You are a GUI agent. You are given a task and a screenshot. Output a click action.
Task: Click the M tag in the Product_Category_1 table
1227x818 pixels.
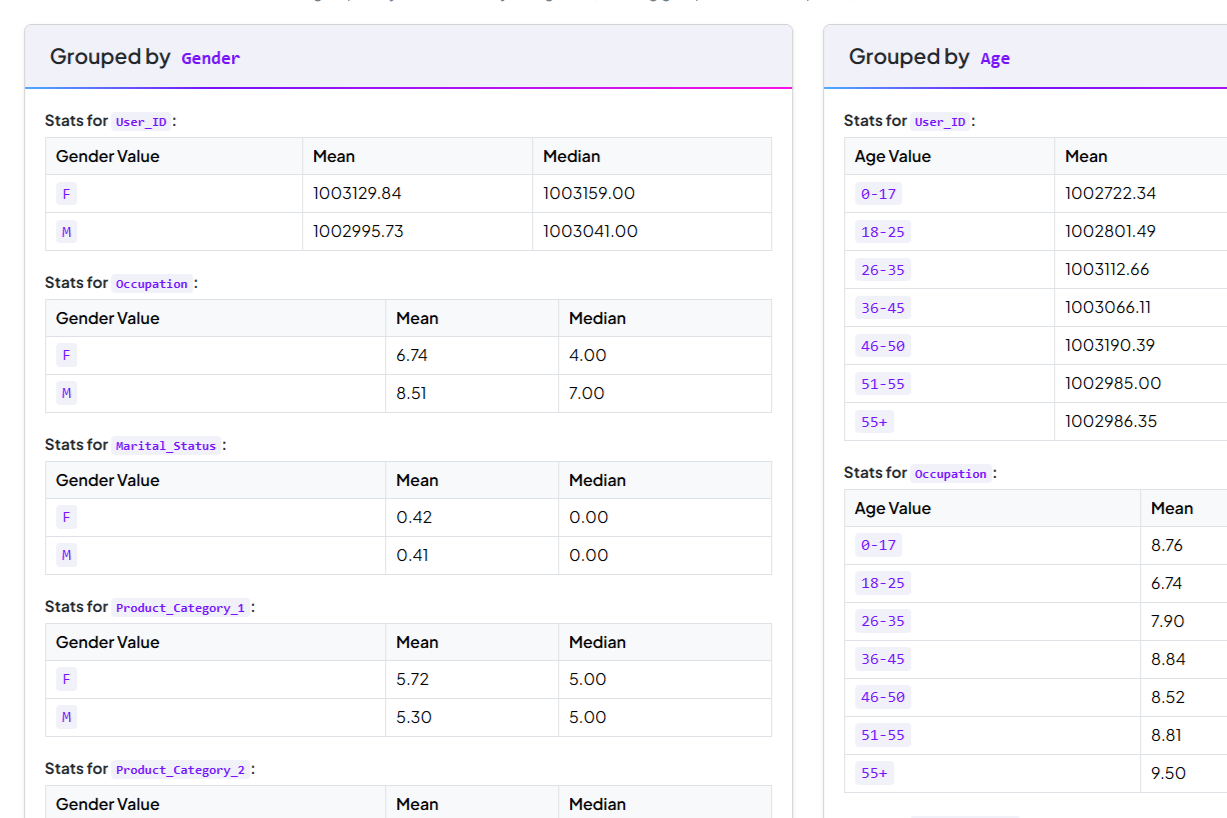(x=67, y=718)
